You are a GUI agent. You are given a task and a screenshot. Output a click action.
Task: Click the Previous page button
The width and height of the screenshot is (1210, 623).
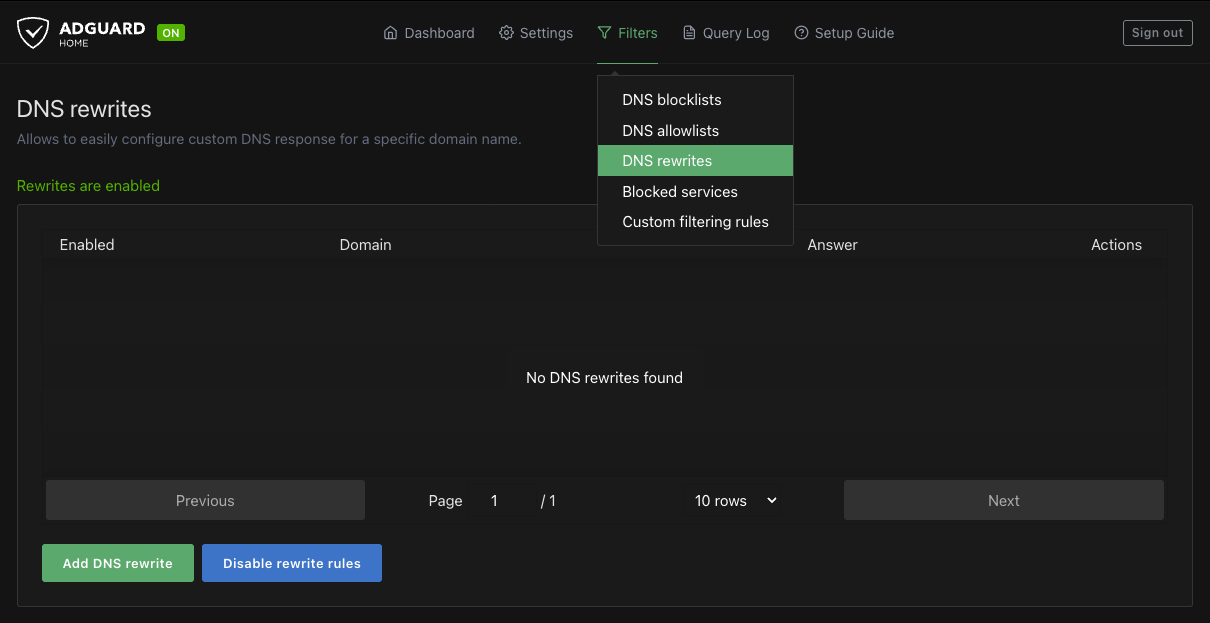click(x=205, y=501)
